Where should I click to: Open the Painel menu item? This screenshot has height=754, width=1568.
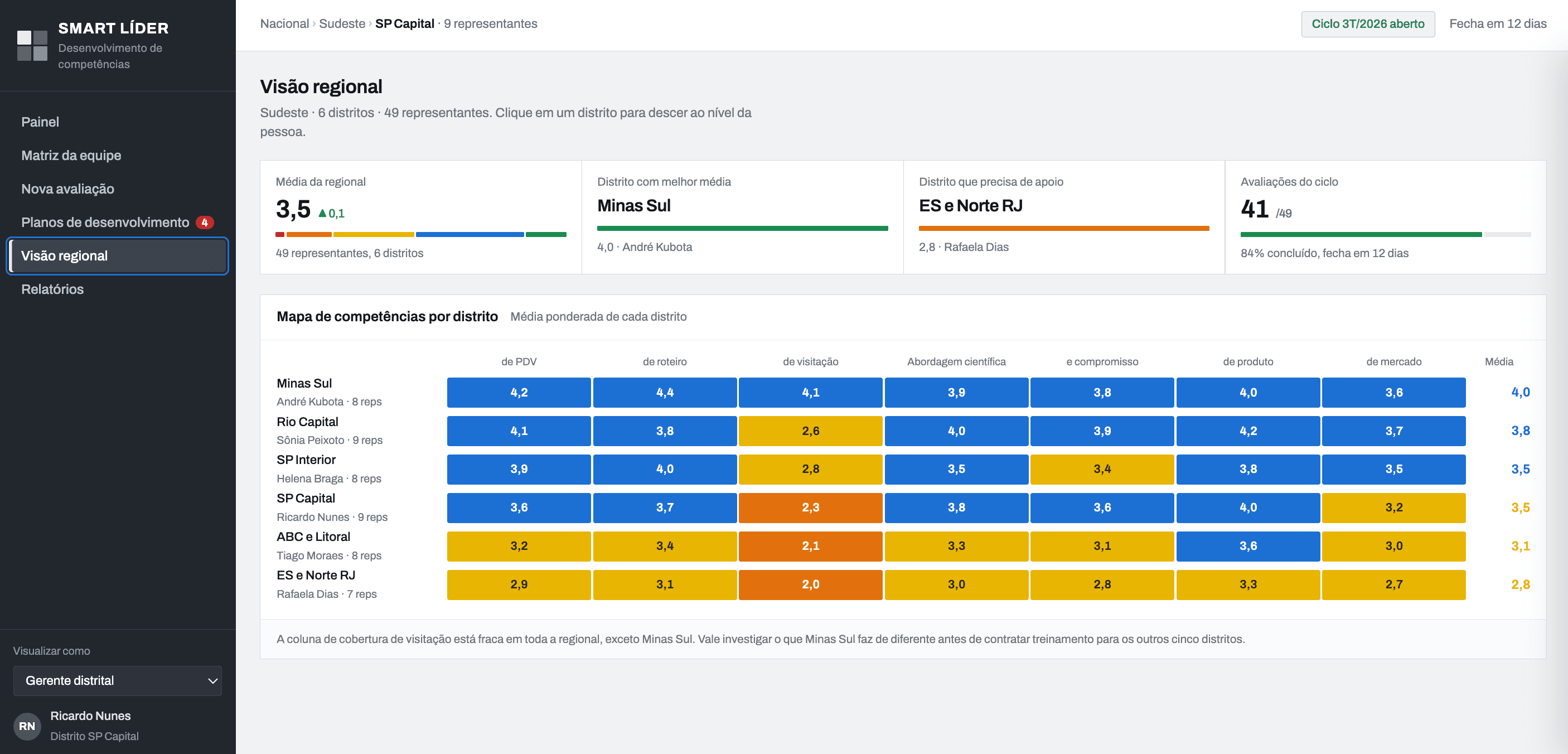click(x=118, y=122)
